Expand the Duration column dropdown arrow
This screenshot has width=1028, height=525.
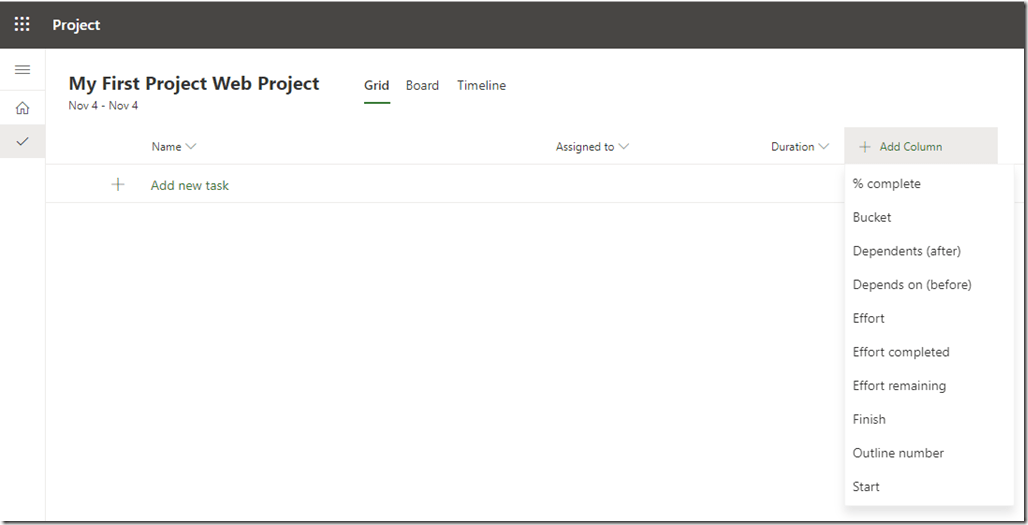pyautogui.click(x=824, y=147)
